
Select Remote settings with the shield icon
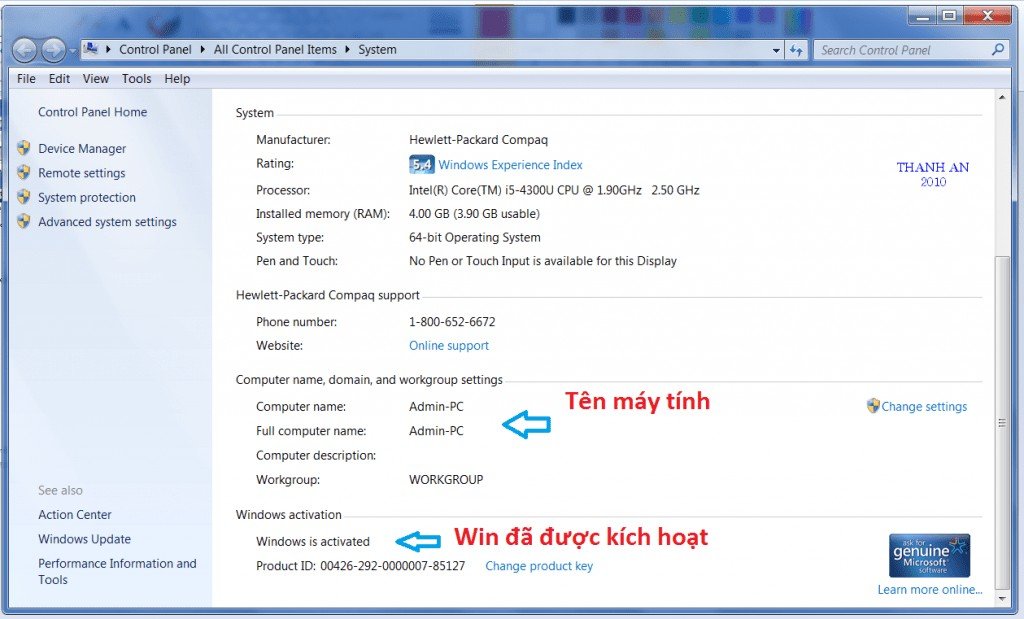pos(80,173)
